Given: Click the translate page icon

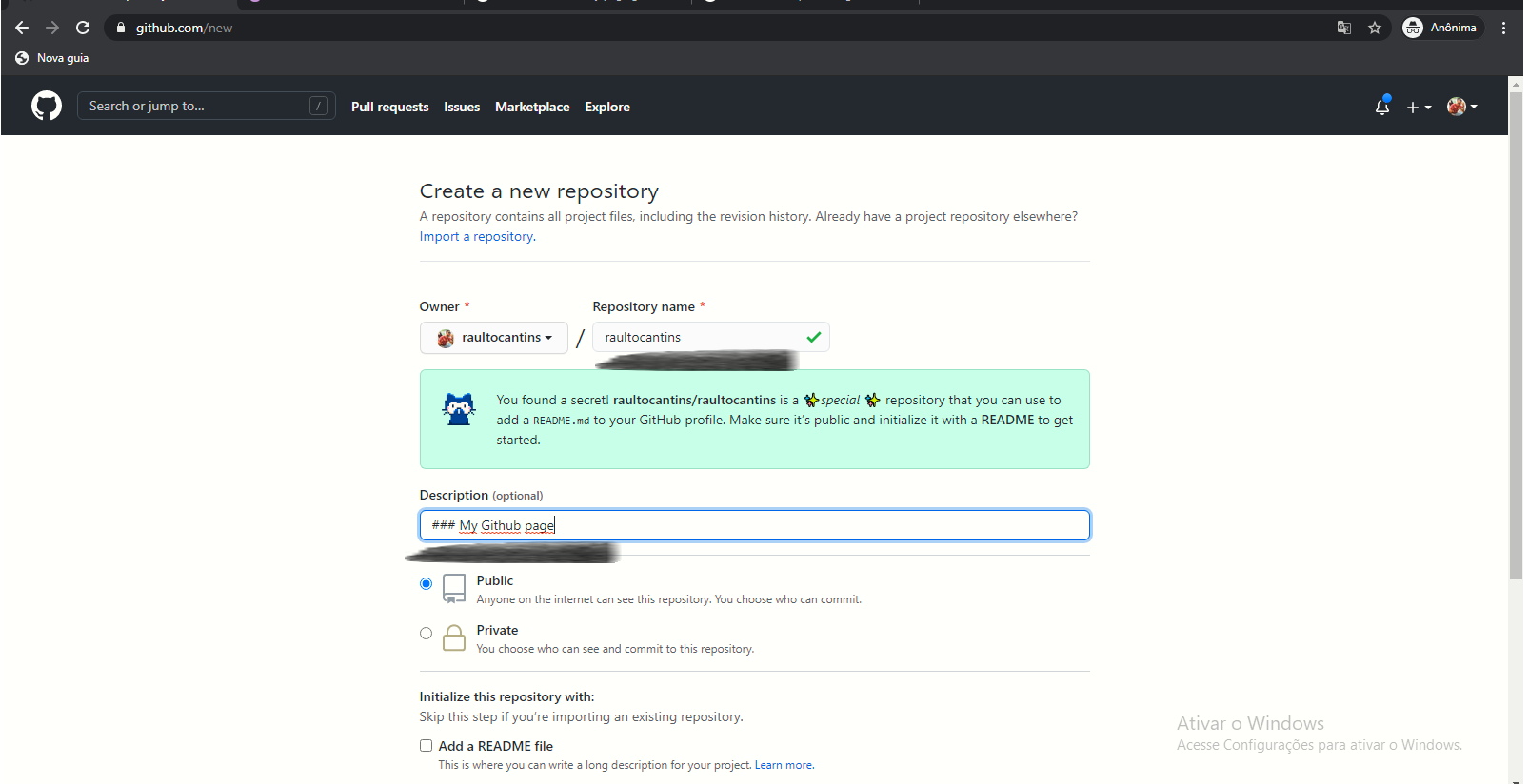Looking at the screenshot, I should pyautogui.click(x=1343, y=28).
